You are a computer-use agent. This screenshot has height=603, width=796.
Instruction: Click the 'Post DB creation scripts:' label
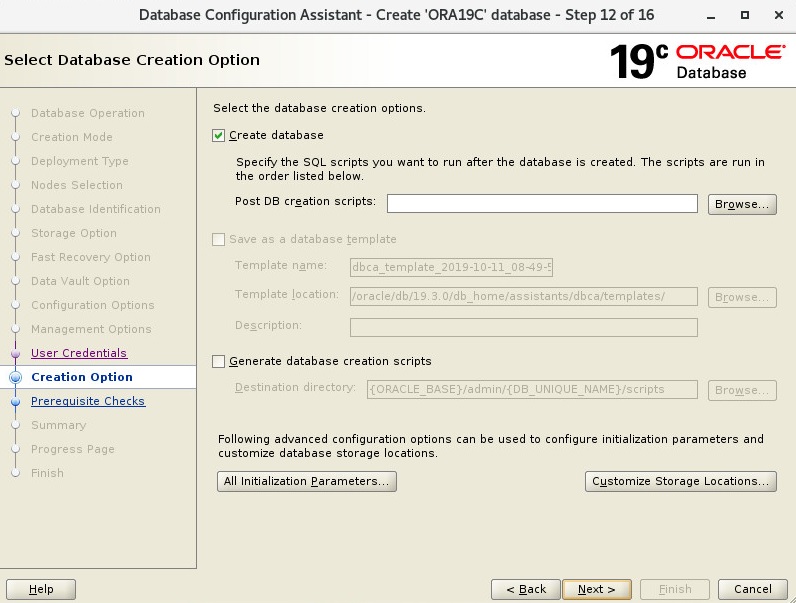click(x=305, y=202)
